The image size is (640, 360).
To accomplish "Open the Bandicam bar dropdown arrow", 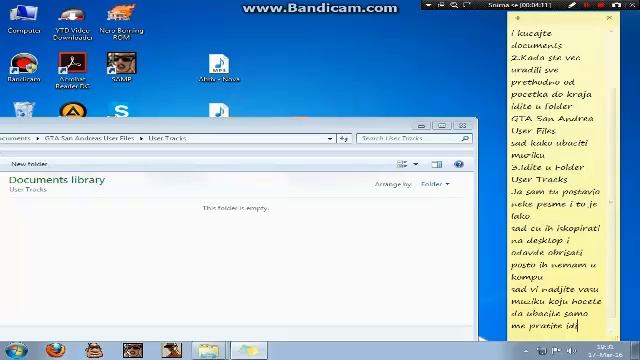I will point(428,5).
